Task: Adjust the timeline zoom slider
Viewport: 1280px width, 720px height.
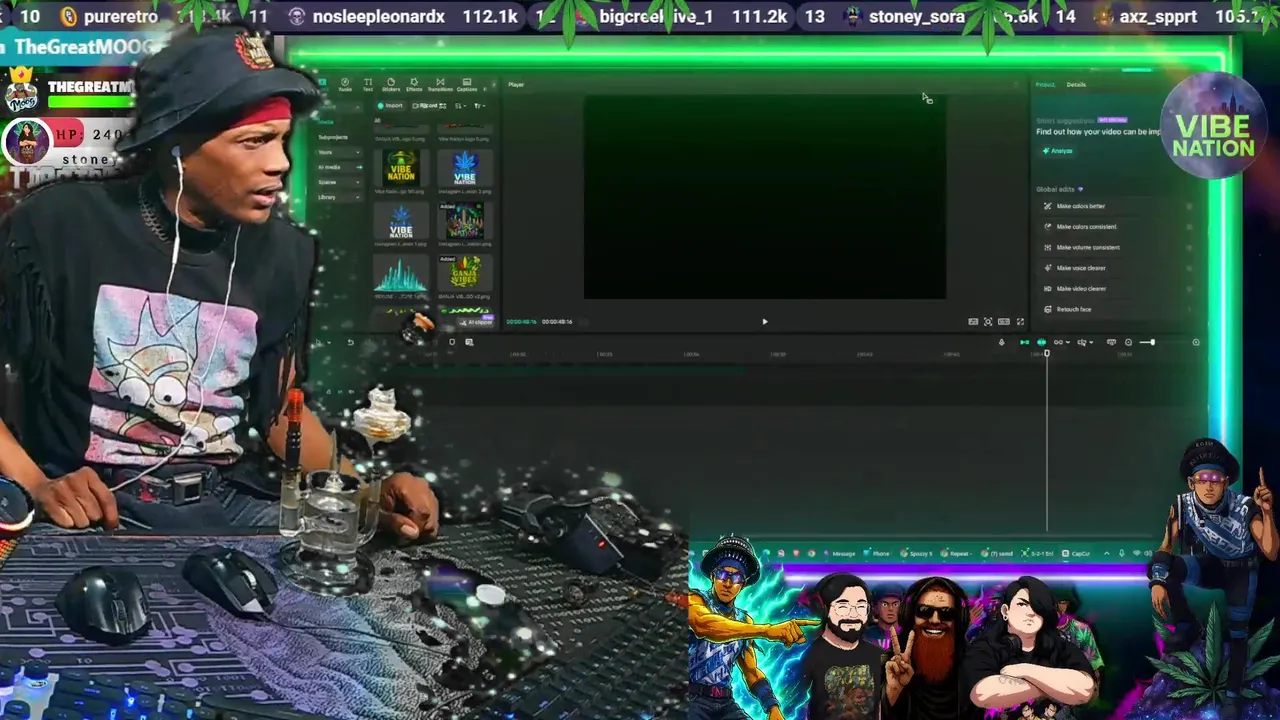Action: pos(1152,342)
